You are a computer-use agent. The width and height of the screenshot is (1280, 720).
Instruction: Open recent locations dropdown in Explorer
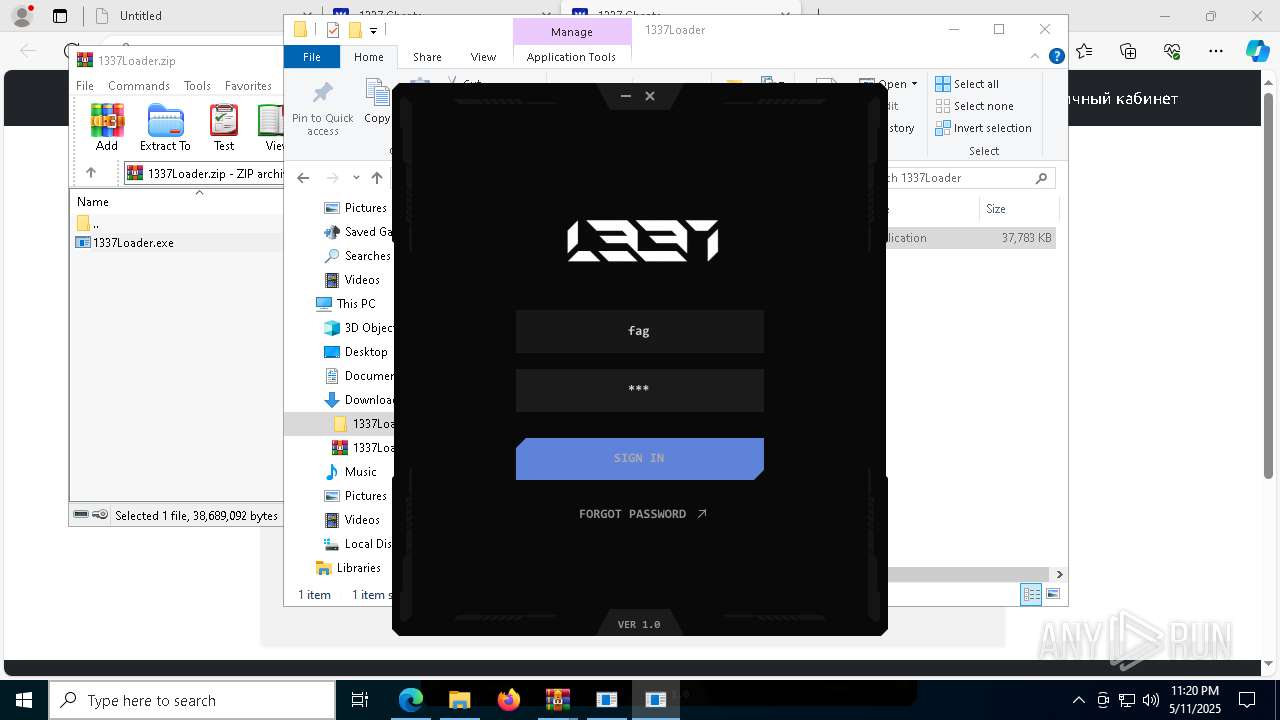click(x=356, y=178)
